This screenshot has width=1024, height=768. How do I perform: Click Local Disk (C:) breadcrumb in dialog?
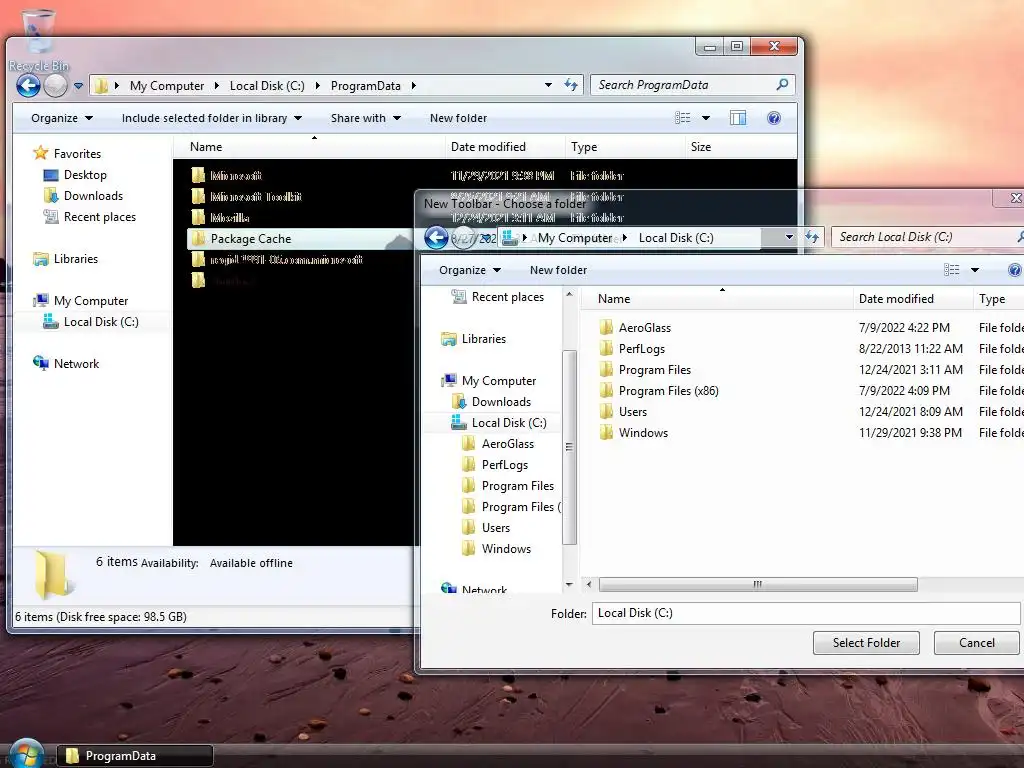[x=676, y=238]
